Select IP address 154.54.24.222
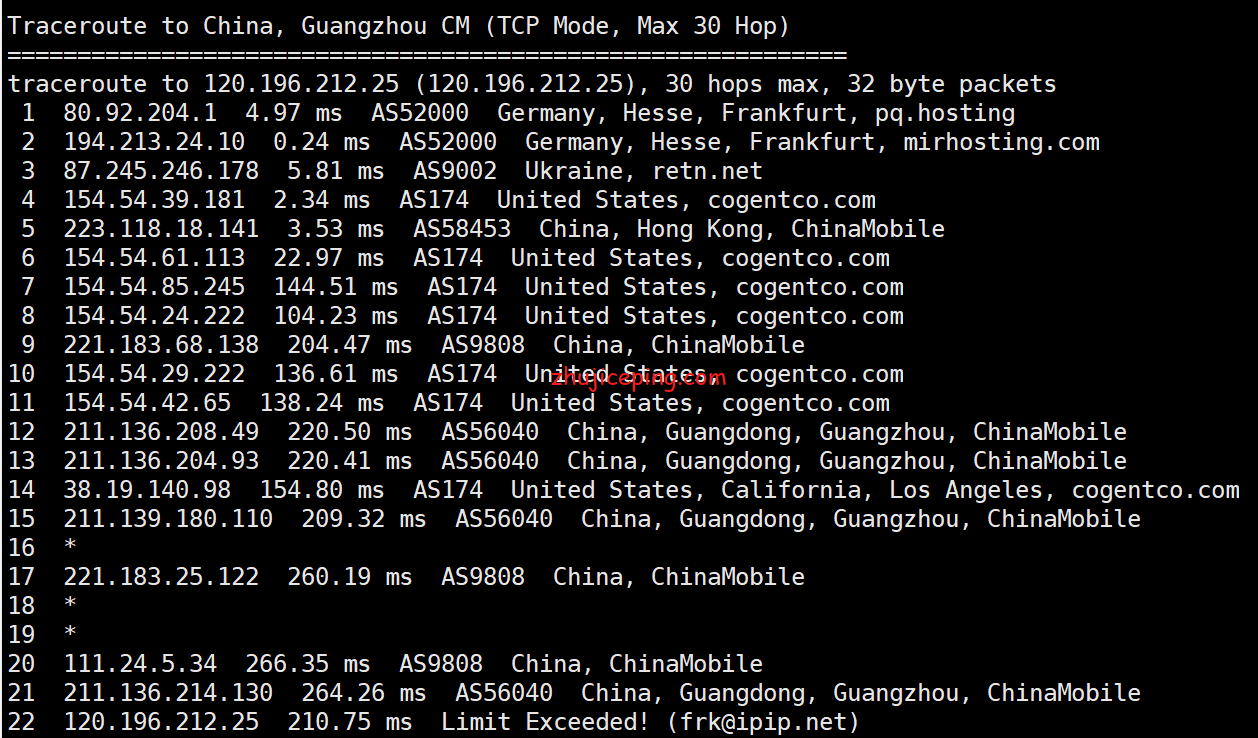Screen dimensions: 1258x738 pyautogui.click(x=154, y=316)
